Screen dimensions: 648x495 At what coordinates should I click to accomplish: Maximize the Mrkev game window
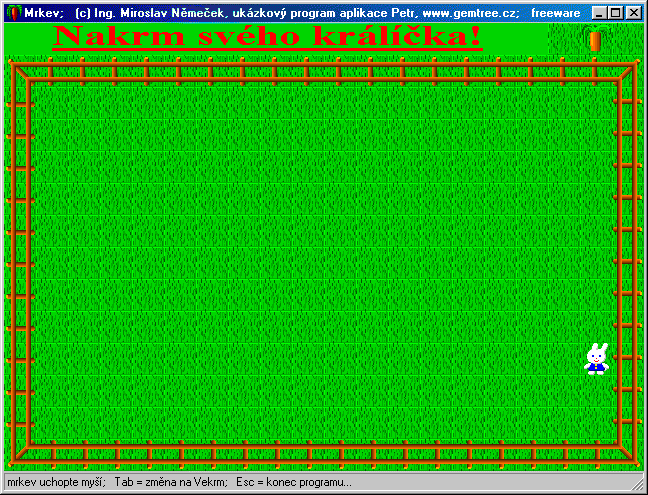(615, 13)
